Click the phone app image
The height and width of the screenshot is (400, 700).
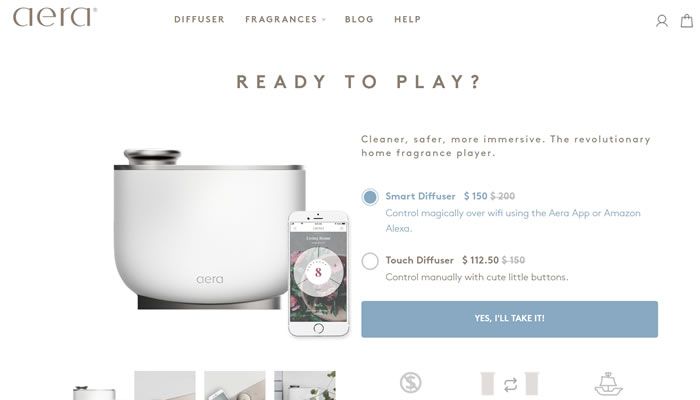[318, 274]
